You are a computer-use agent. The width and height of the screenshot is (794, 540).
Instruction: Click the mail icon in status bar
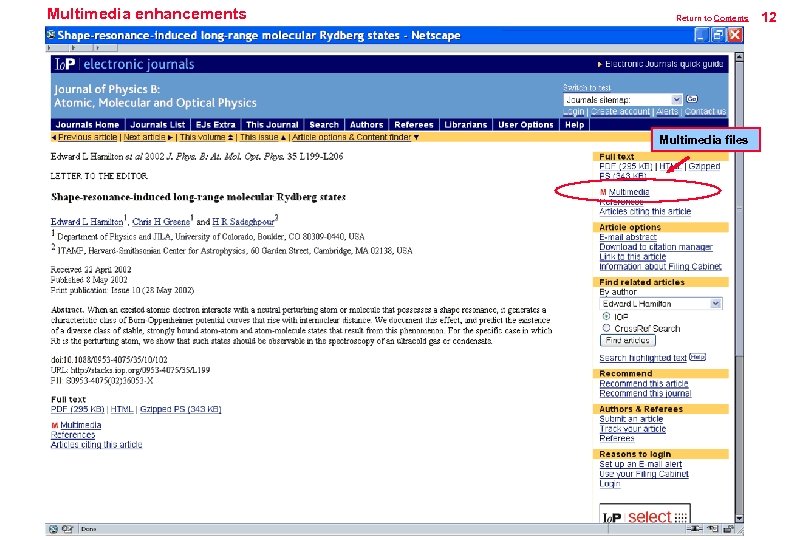tap(67, 529)
